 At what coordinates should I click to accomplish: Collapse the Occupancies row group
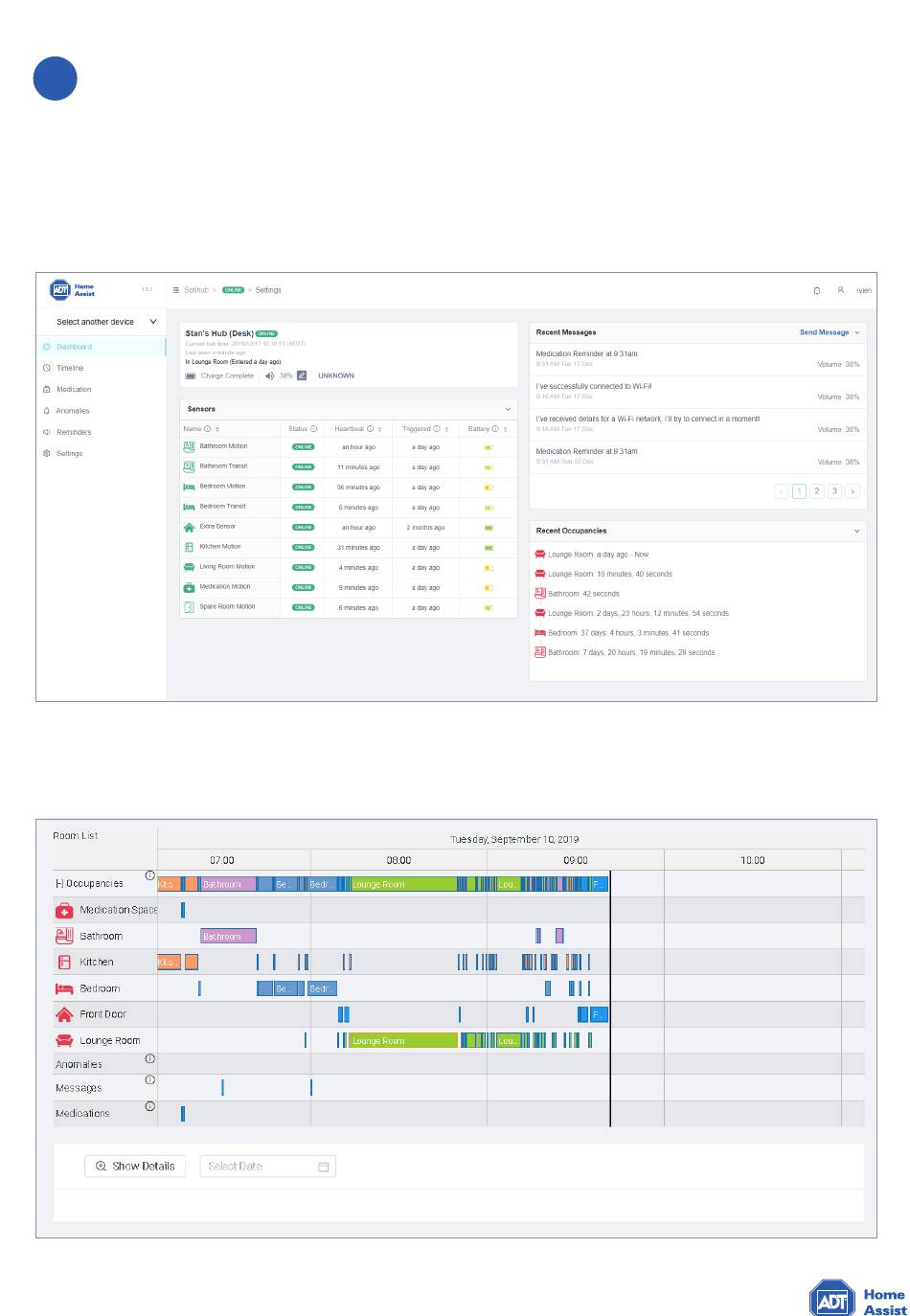[x=59, y=884]
